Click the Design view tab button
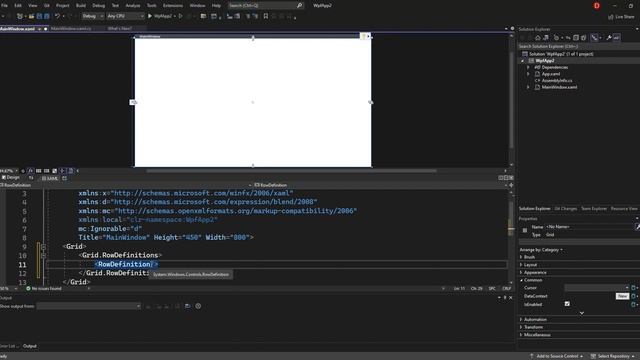Screen dimensions: 640x360 pos(11,178)
